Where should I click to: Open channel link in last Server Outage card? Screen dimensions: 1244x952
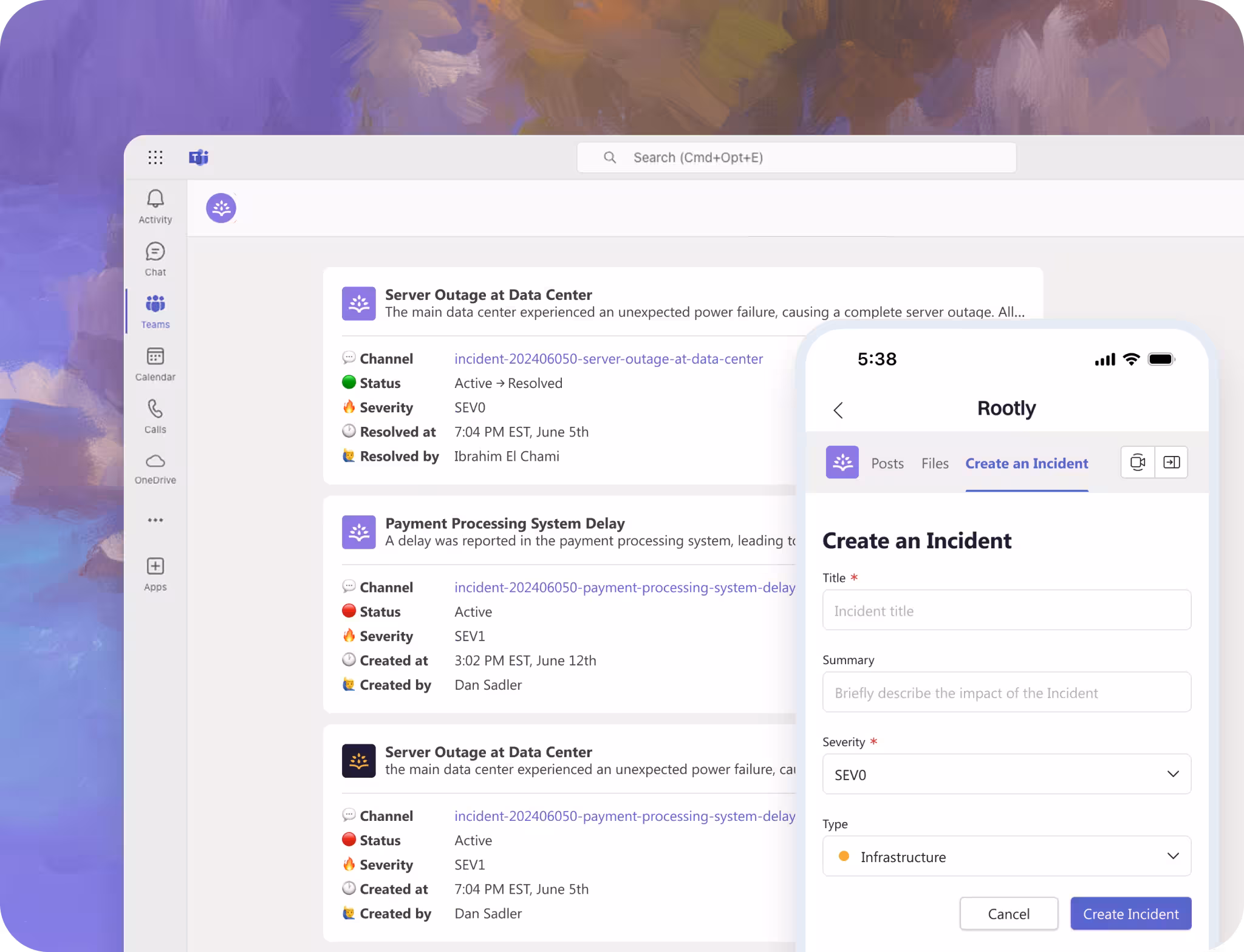625,816
